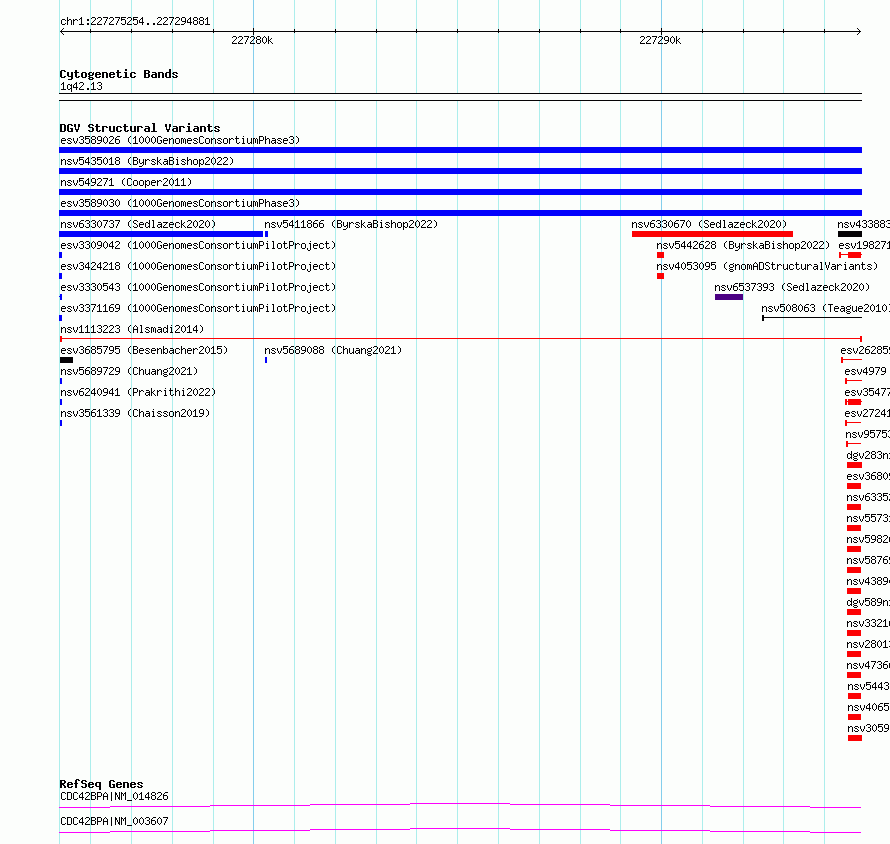Open variant nsv508063 (Teague2010)
Image resolution: width=890 pixels, height=844 pixels.
[x=825, y=308]
